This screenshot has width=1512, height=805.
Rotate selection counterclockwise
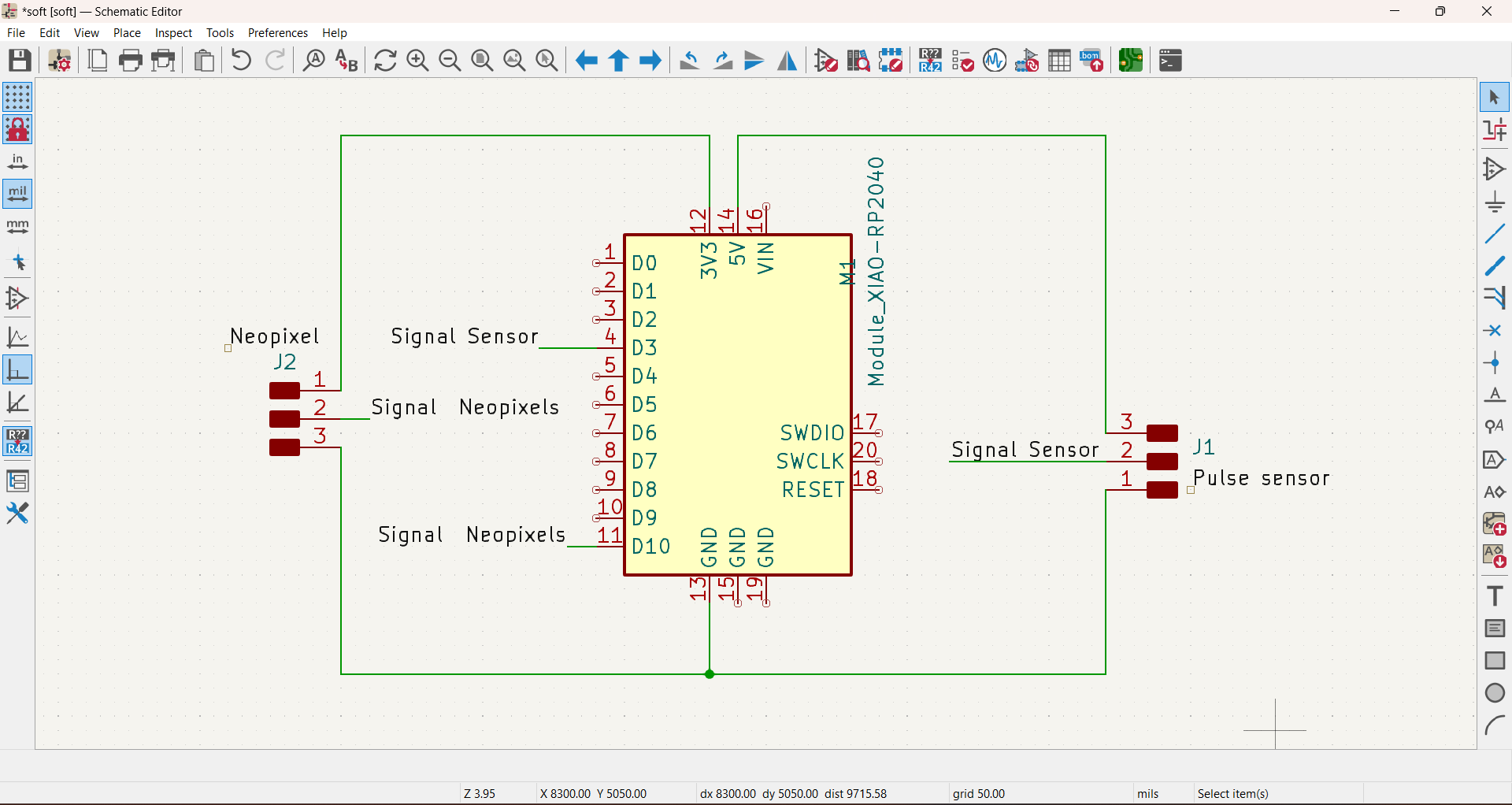coord(690,61)
